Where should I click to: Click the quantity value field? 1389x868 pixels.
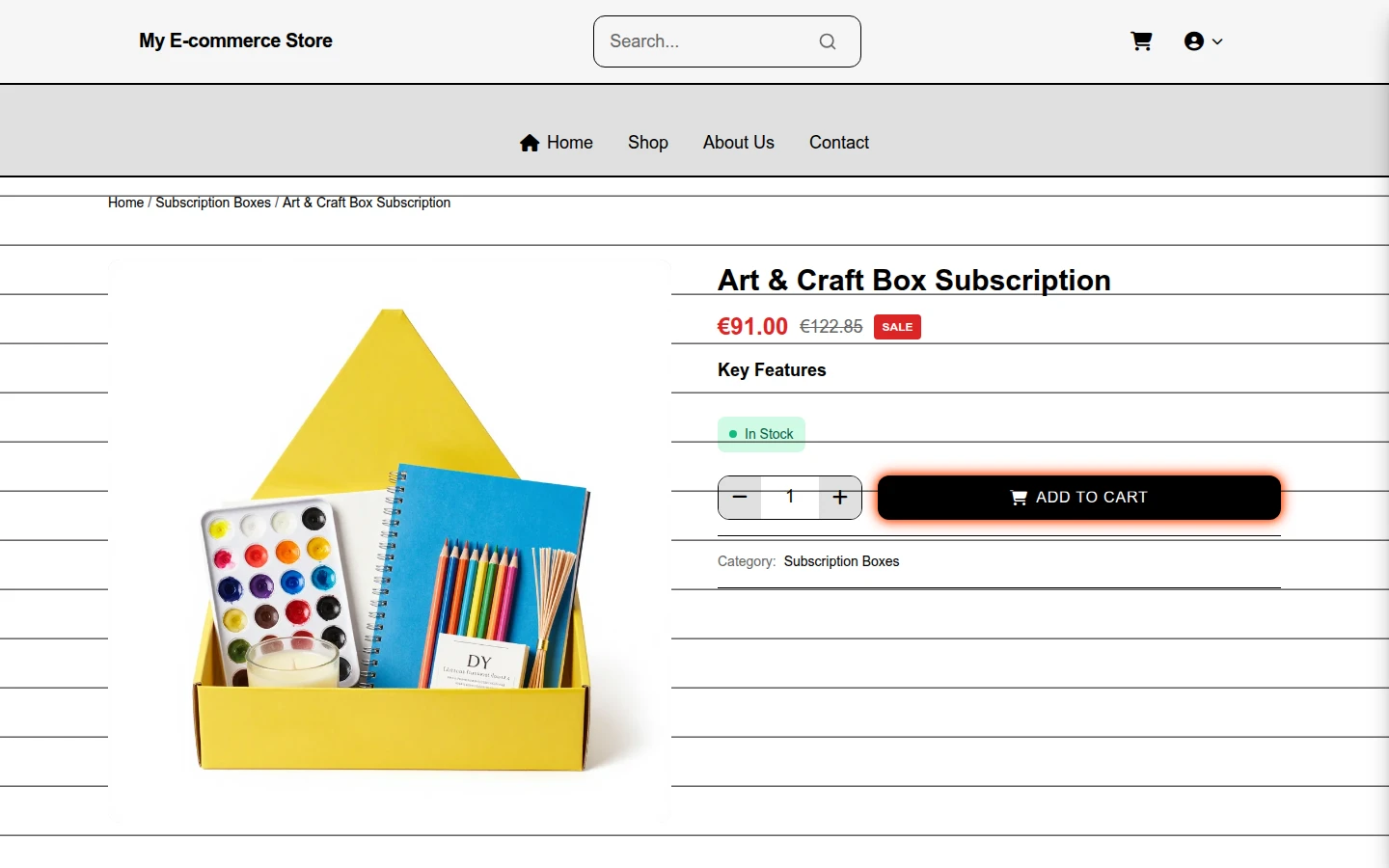(x=790, y=498)
